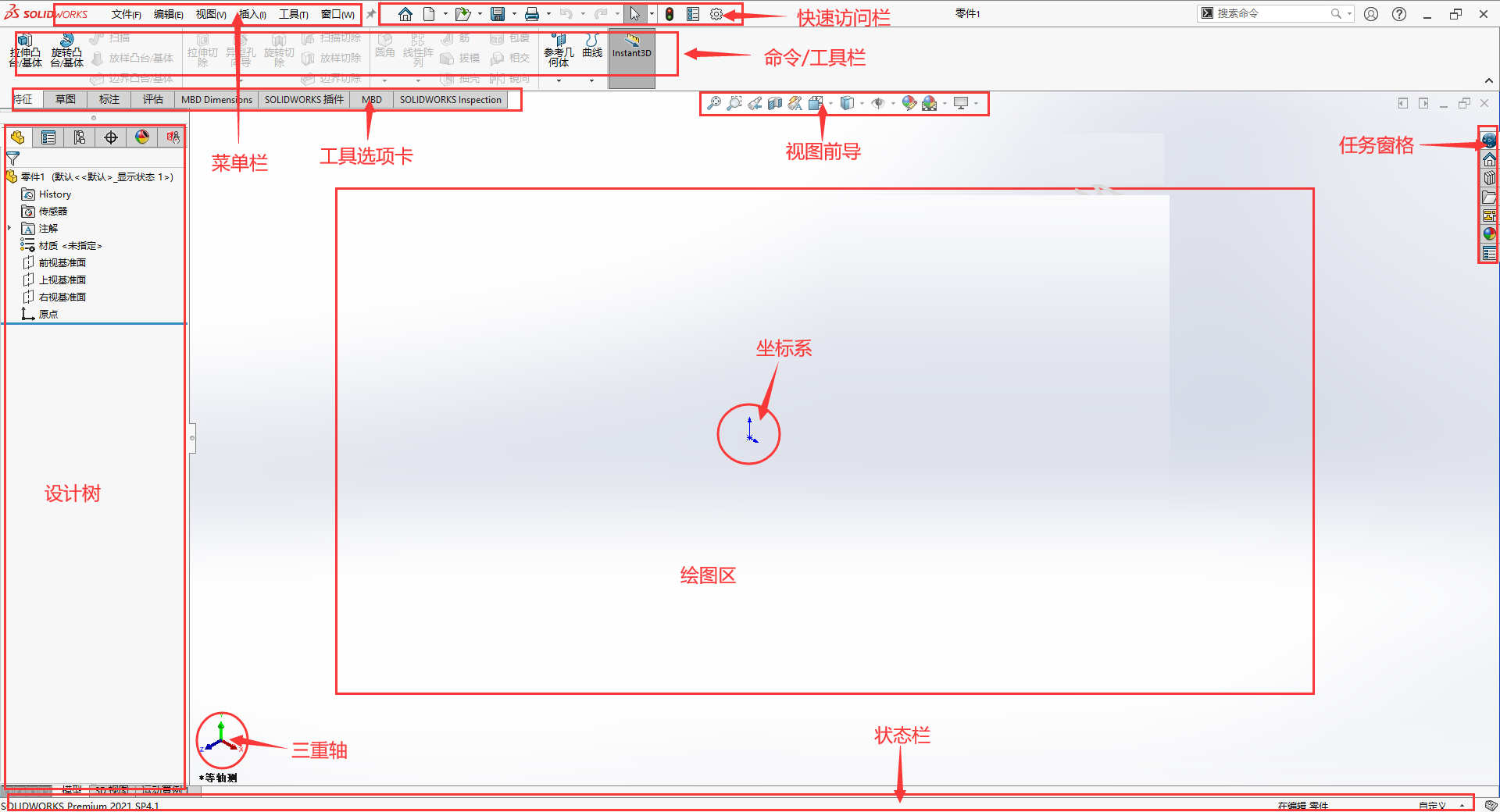1500x812 pixels.
Task: Click Previous View icon in view toolbar
Action: 755,103
